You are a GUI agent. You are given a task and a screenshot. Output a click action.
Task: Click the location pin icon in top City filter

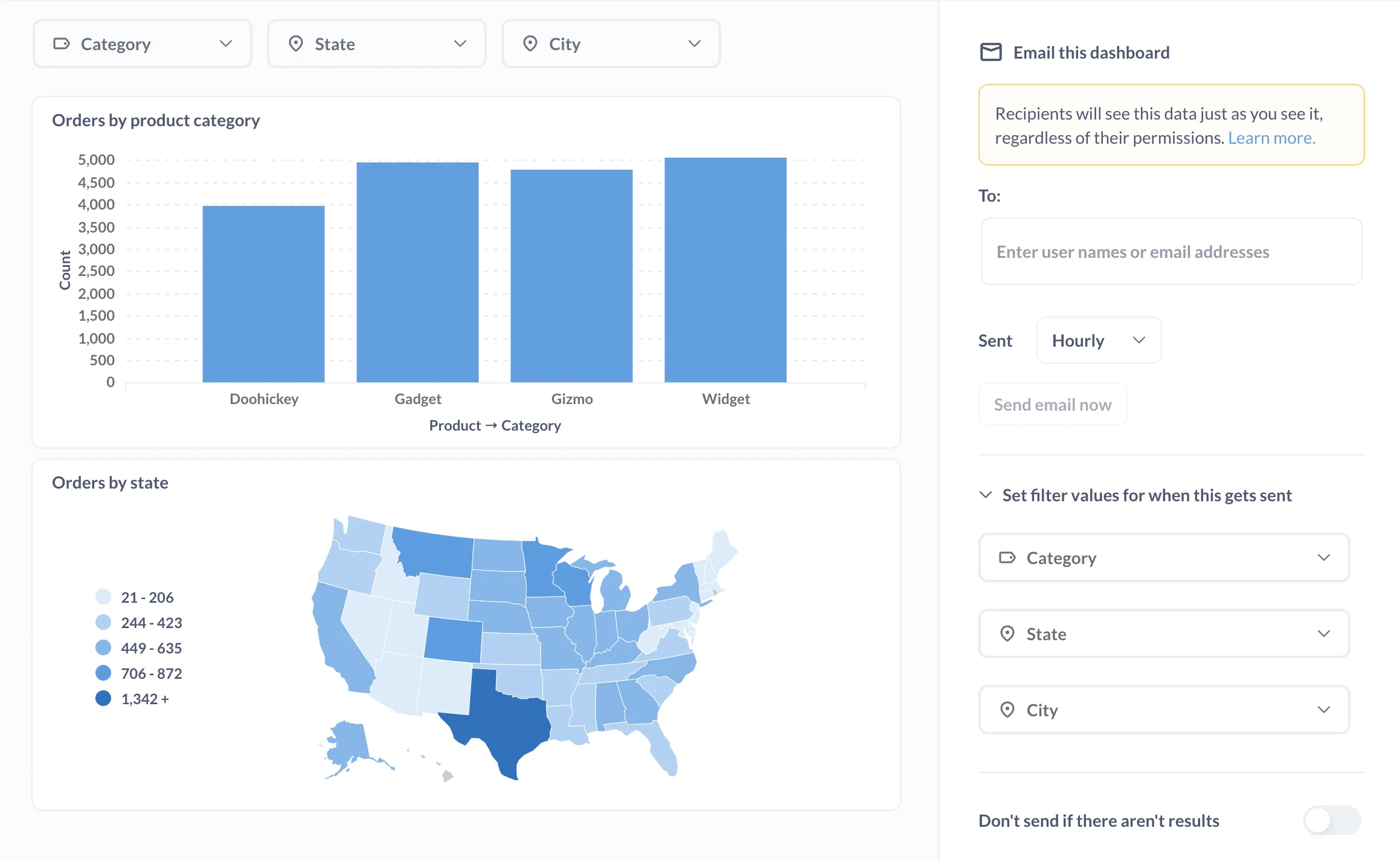point(530,43)
